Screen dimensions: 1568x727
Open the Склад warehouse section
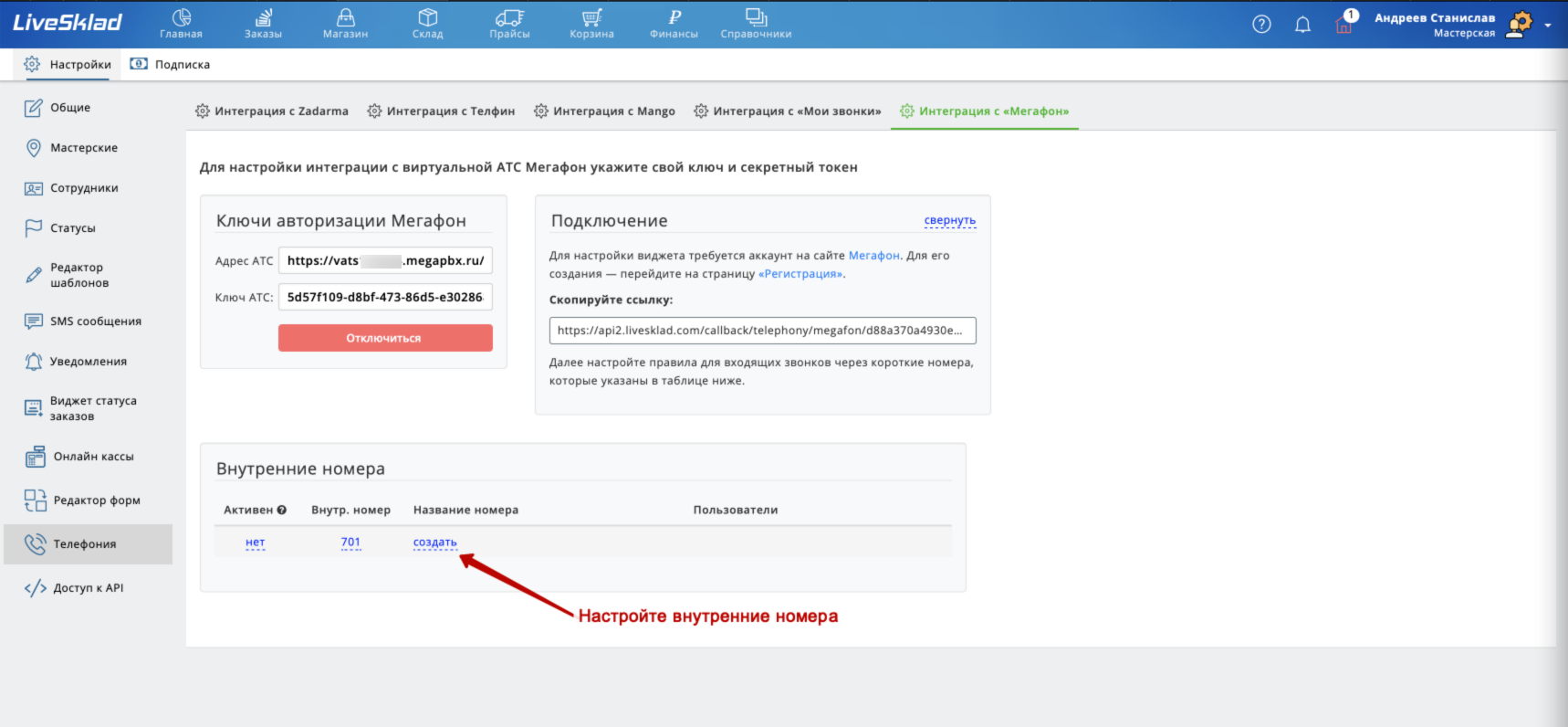[427, 24]
